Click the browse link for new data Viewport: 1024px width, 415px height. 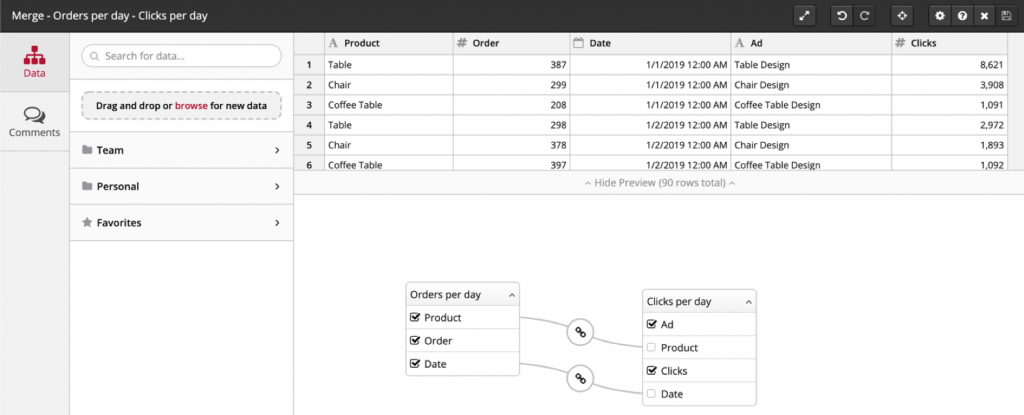[191, 105]
